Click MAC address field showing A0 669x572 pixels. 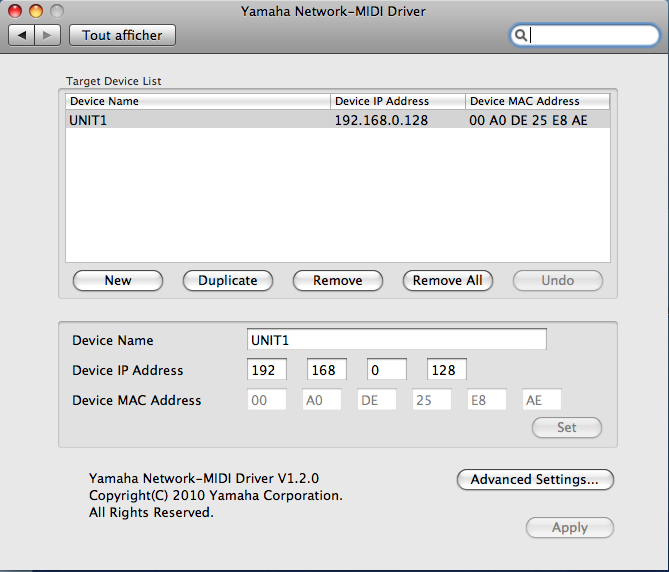(x=322, y=400)
